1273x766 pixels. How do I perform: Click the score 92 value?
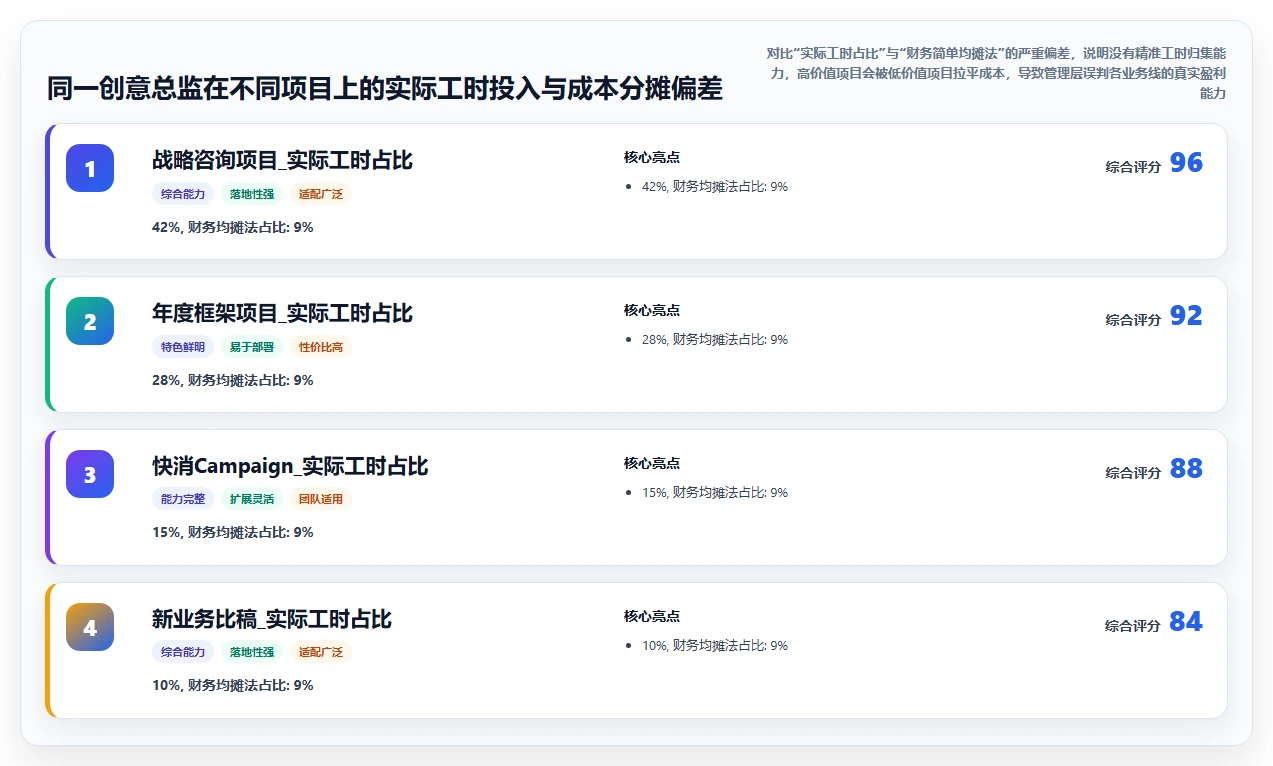pyautogui.click(x=1186, y=316)
